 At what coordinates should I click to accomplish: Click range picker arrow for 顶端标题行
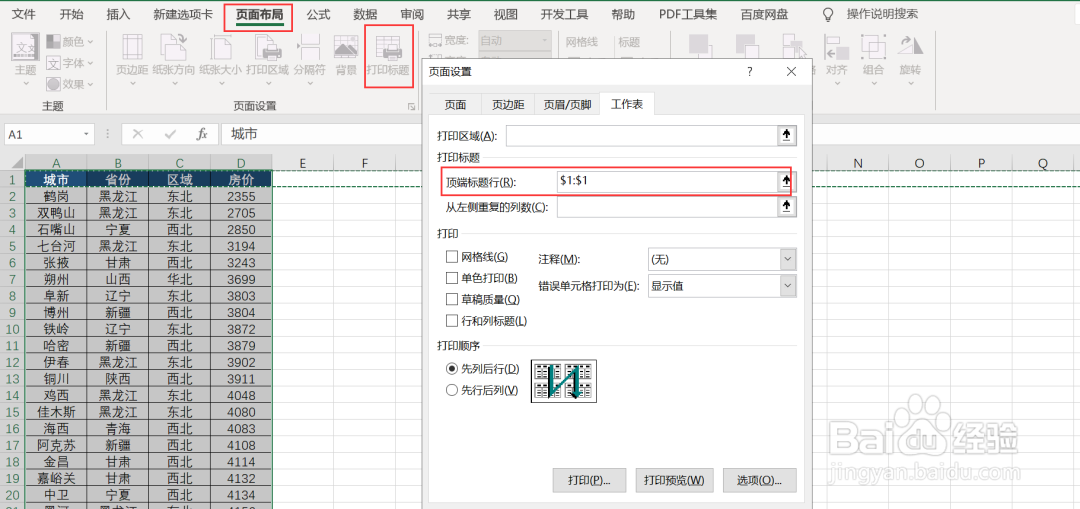[x=787, y=182]
